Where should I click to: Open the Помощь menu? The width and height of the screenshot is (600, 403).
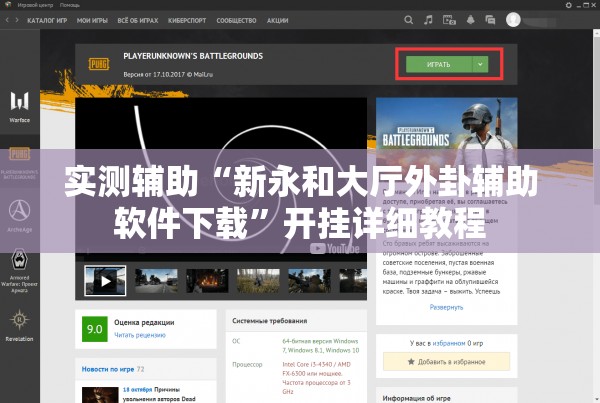pos(70,5)
